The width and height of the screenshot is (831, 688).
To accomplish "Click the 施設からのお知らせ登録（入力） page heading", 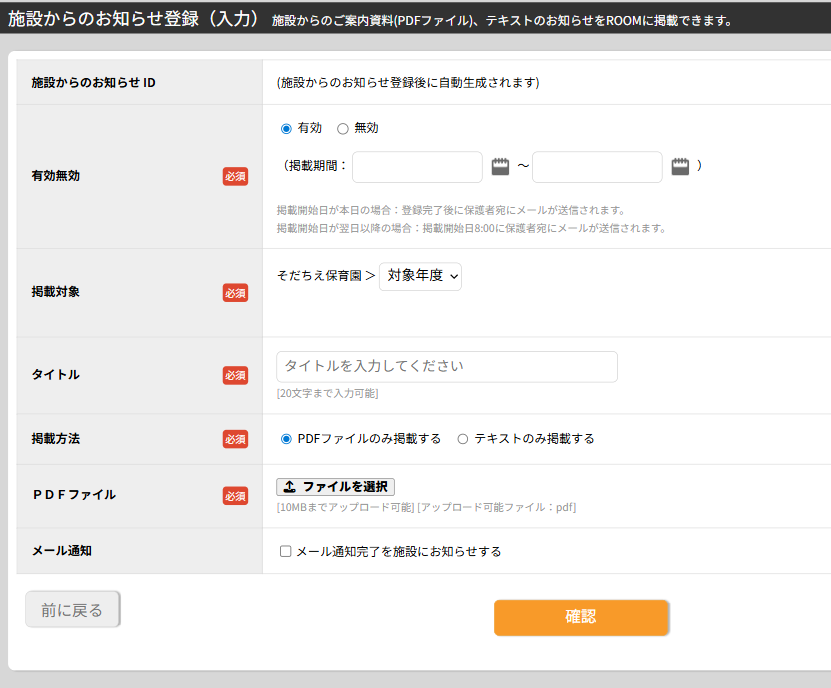I will 134,19.
